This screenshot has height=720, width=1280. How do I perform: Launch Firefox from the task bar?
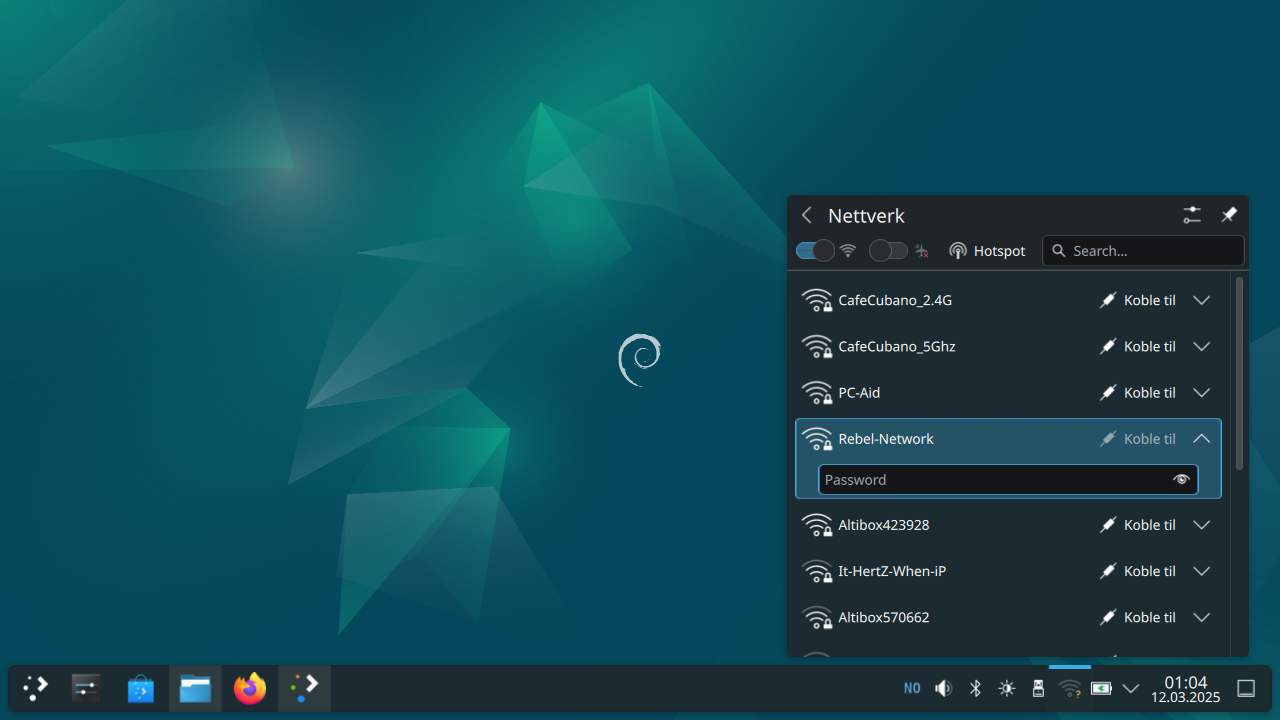pos(249,688)
